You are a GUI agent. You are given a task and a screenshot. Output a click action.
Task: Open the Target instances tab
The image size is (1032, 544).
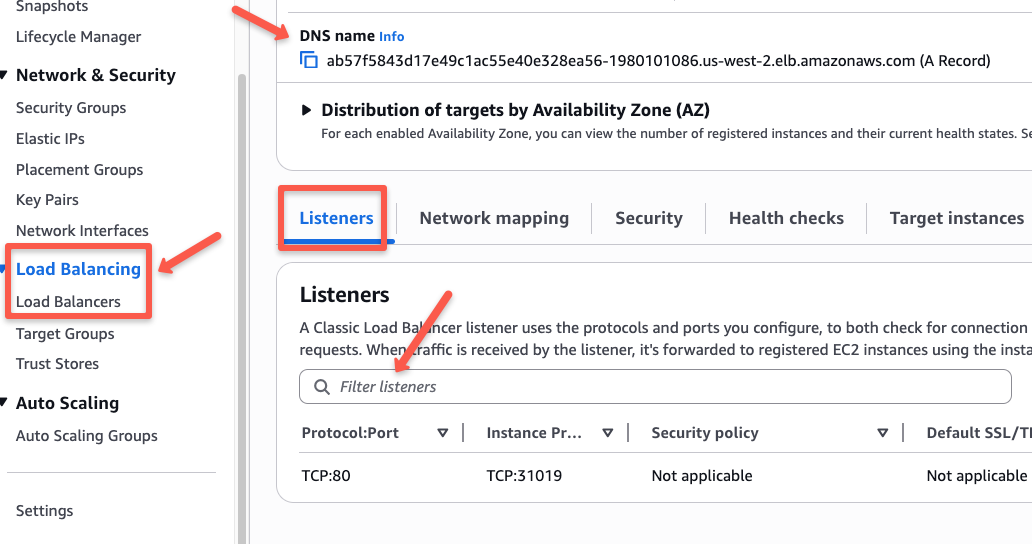pyautogui.click(x=957, y=218)
